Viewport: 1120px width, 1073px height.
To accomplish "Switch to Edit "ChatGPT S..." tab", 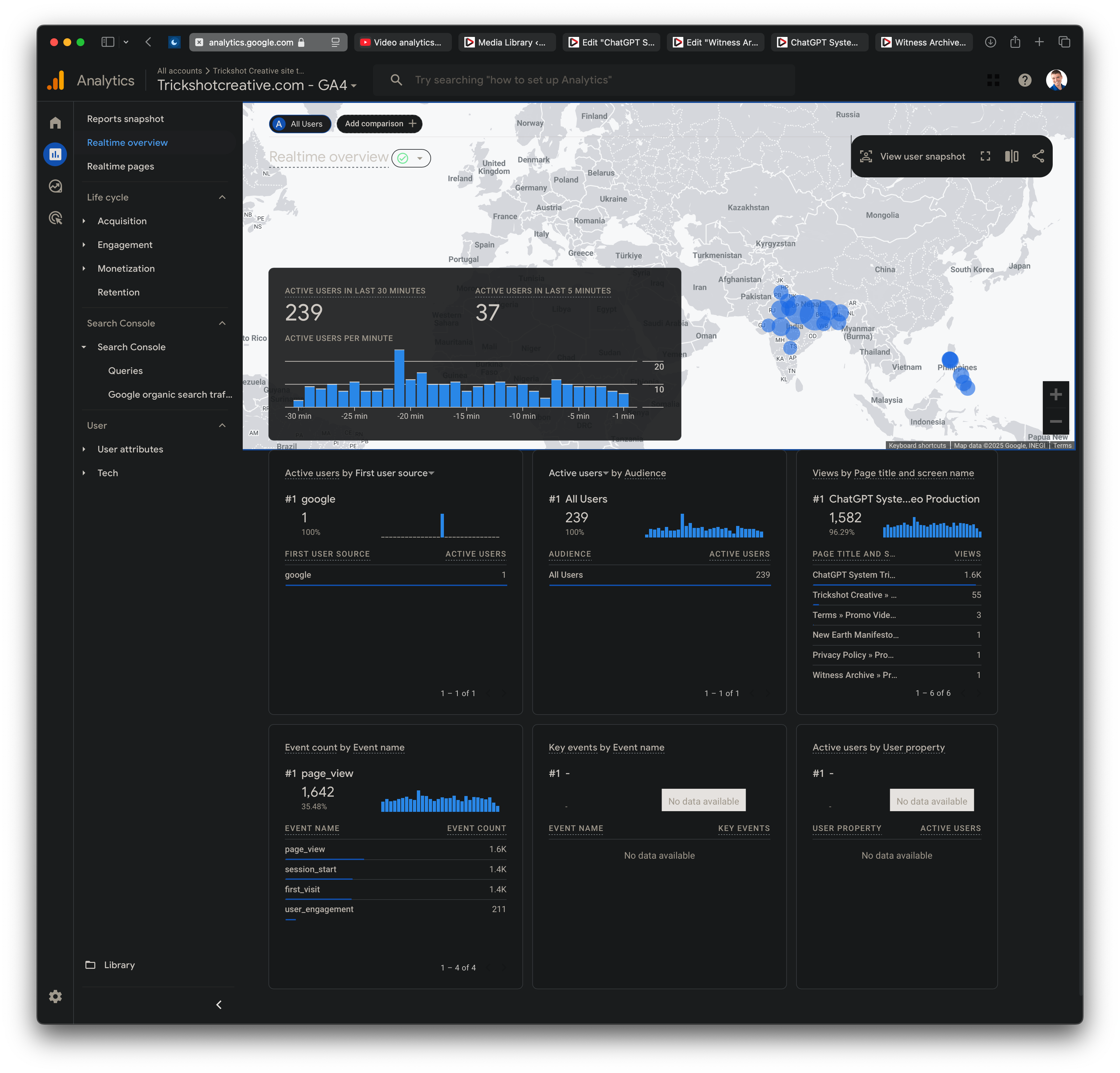I will tap(611, 42).
